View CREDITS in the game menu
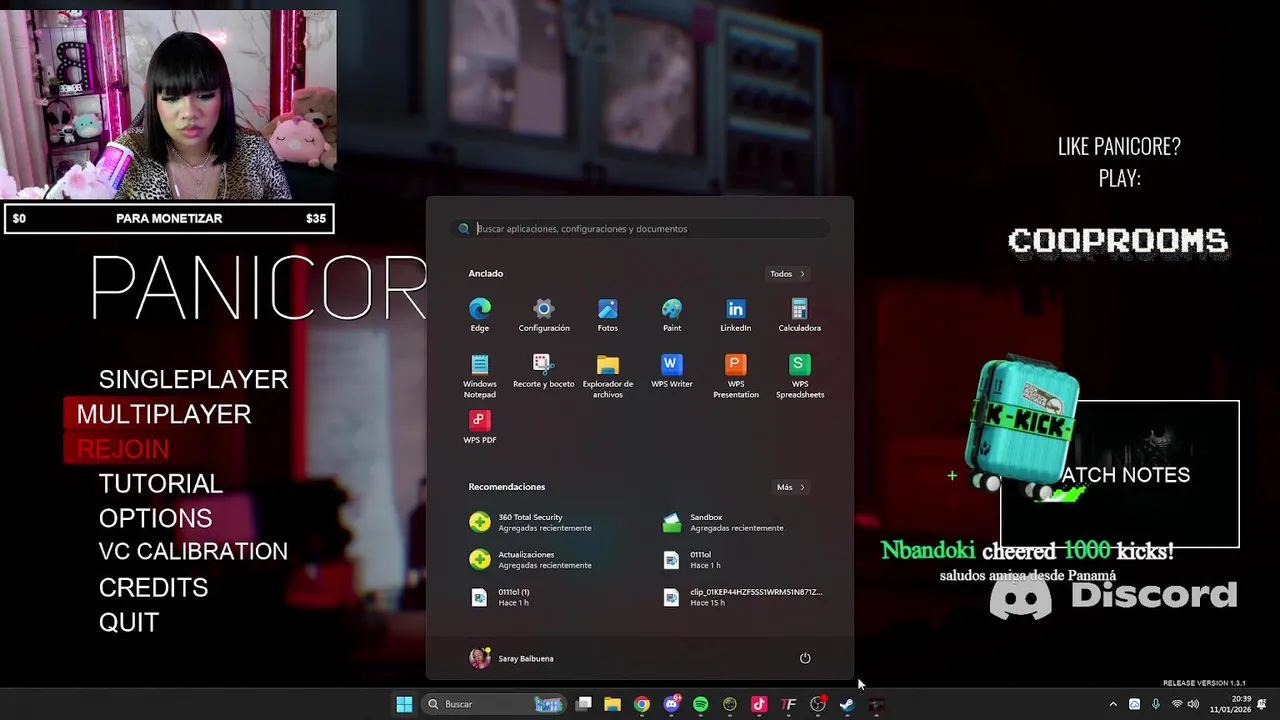This screenshot has width=1280, height=720. 153,587
